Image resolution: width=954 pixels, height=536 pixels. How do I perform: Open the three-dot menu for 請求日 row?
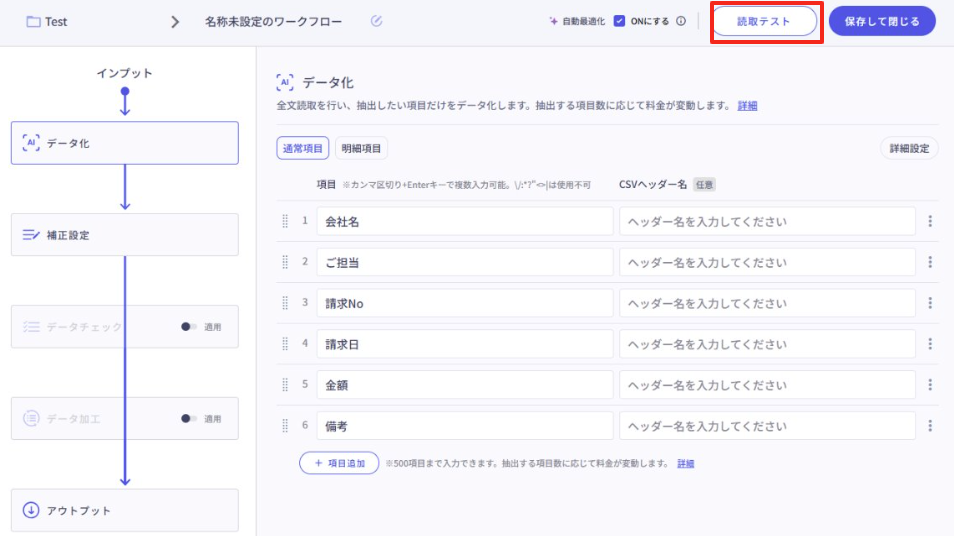tap(930, 344)
